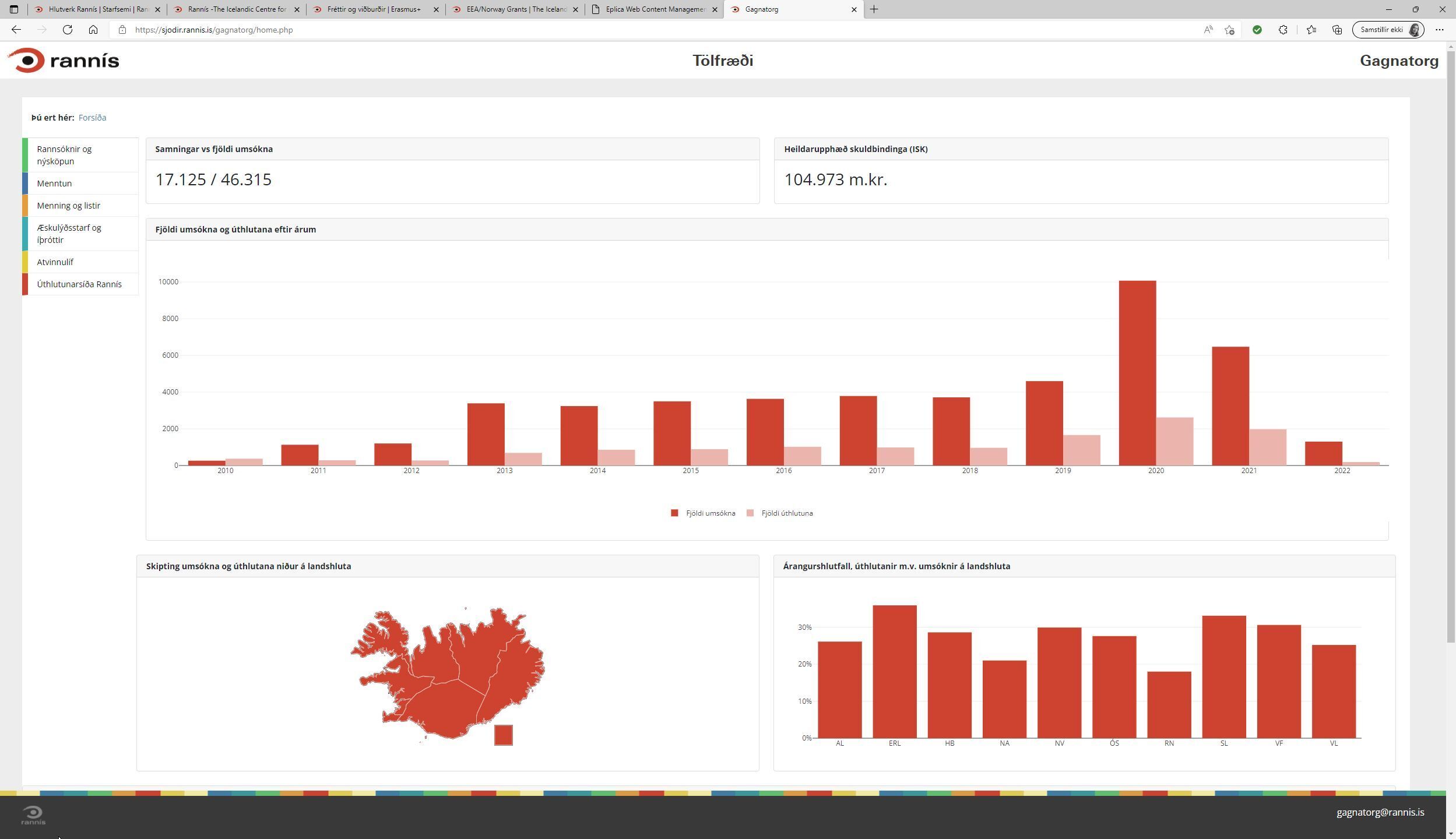Open the browser settings ellipsis menu

[1439, 30]
